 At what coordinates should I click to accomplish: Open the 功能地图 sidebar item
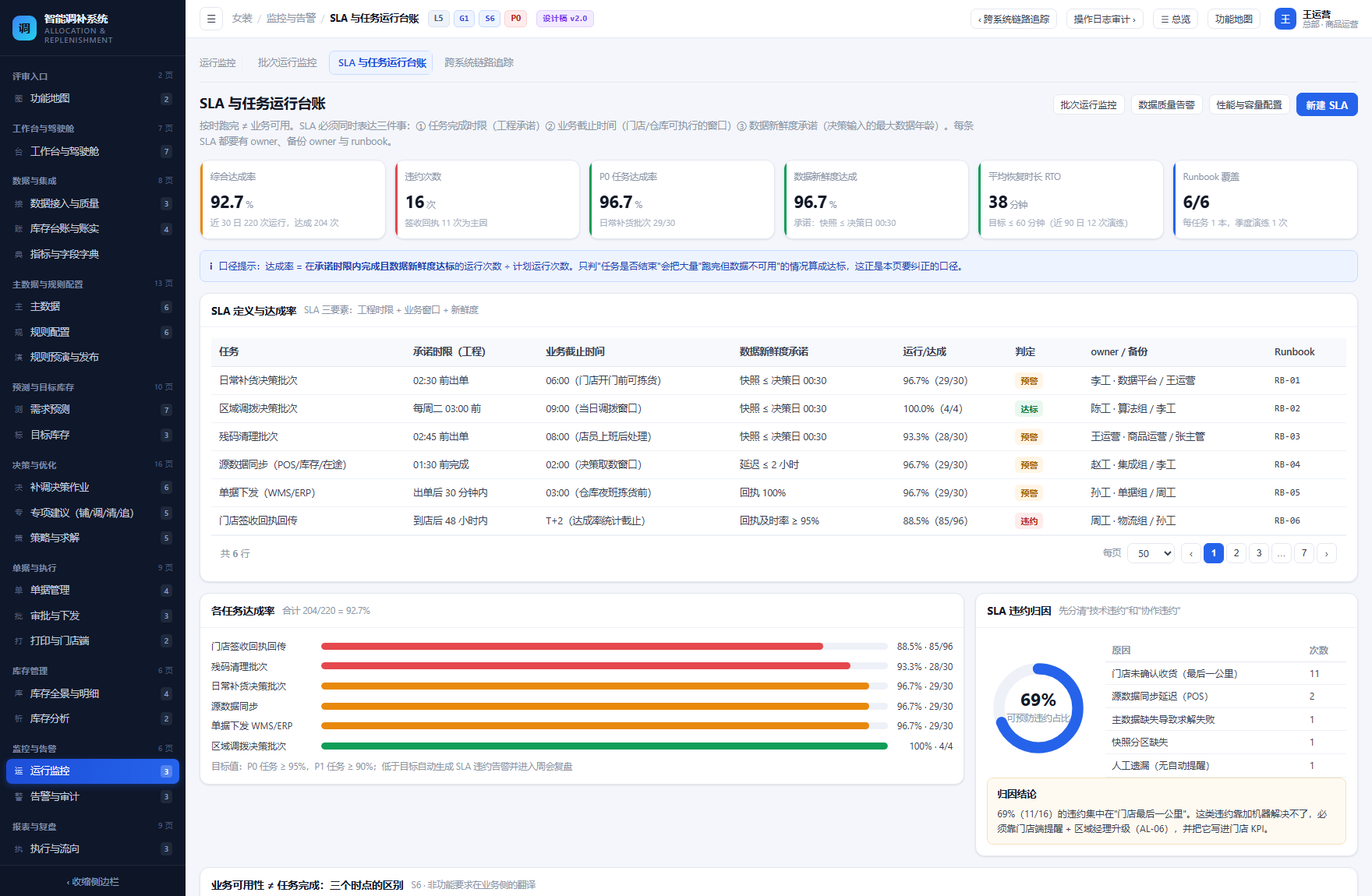point(93,99)
